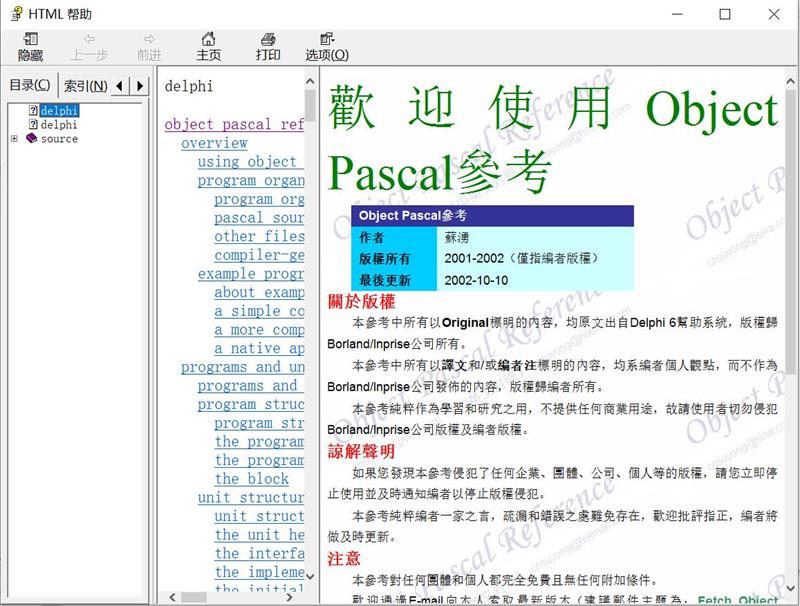The height and width of the screenshot is (606, 800).
Task: Open the 'a native ap' link
Action: [259, 348]
